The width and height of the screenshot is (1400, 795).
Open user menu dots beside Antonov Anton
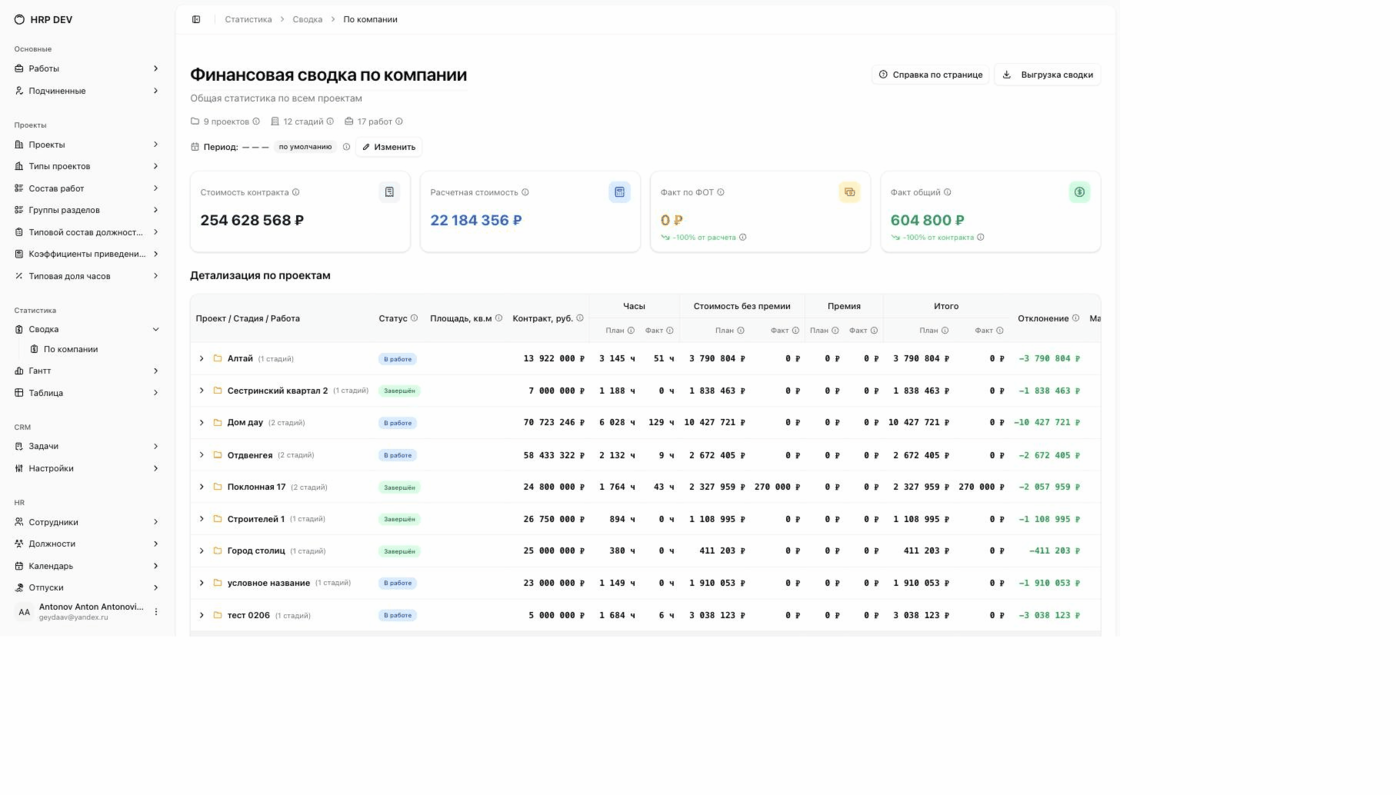(156, 612)
